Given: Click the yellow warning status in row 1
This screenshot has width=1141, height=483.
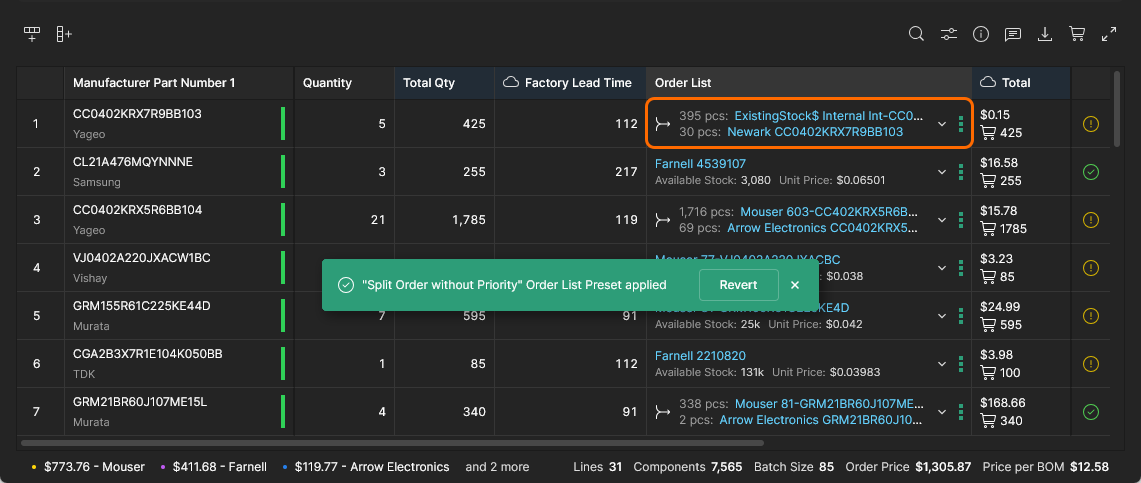Looking at the screenshot, I should click(x=1091, y=124).
